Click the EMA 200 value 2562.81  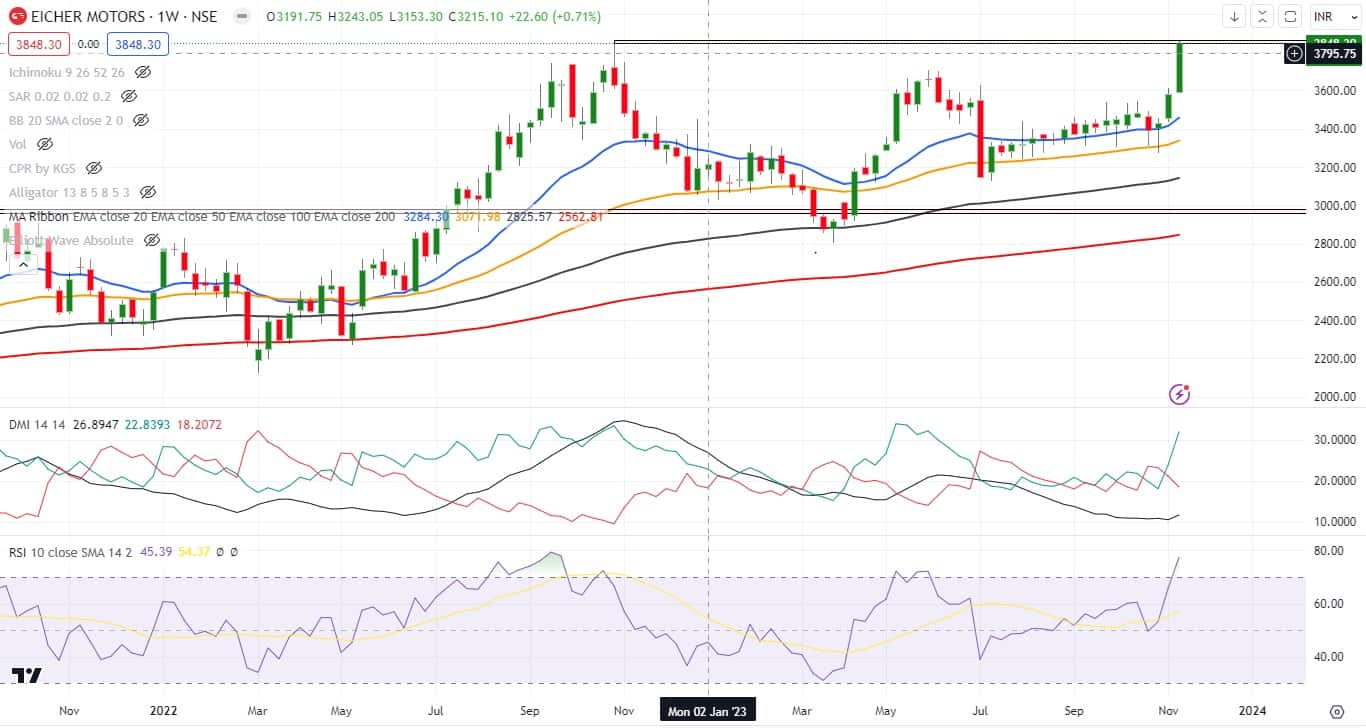(x=580, y=216)
